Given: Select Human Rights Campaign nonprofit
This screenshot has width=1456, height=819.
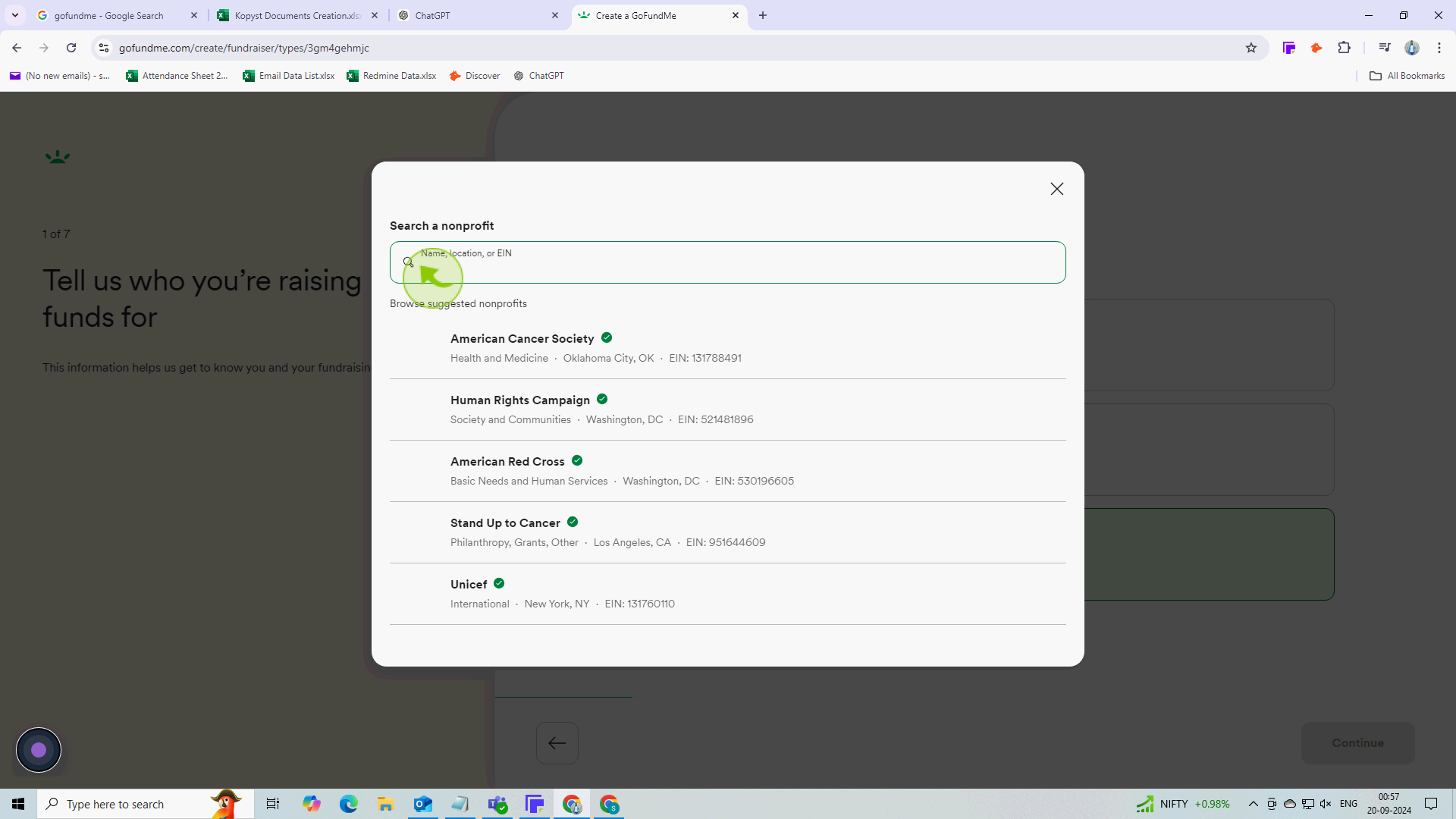Looking at the screenshot, I should pyautogui.click(x=728, y=409).
